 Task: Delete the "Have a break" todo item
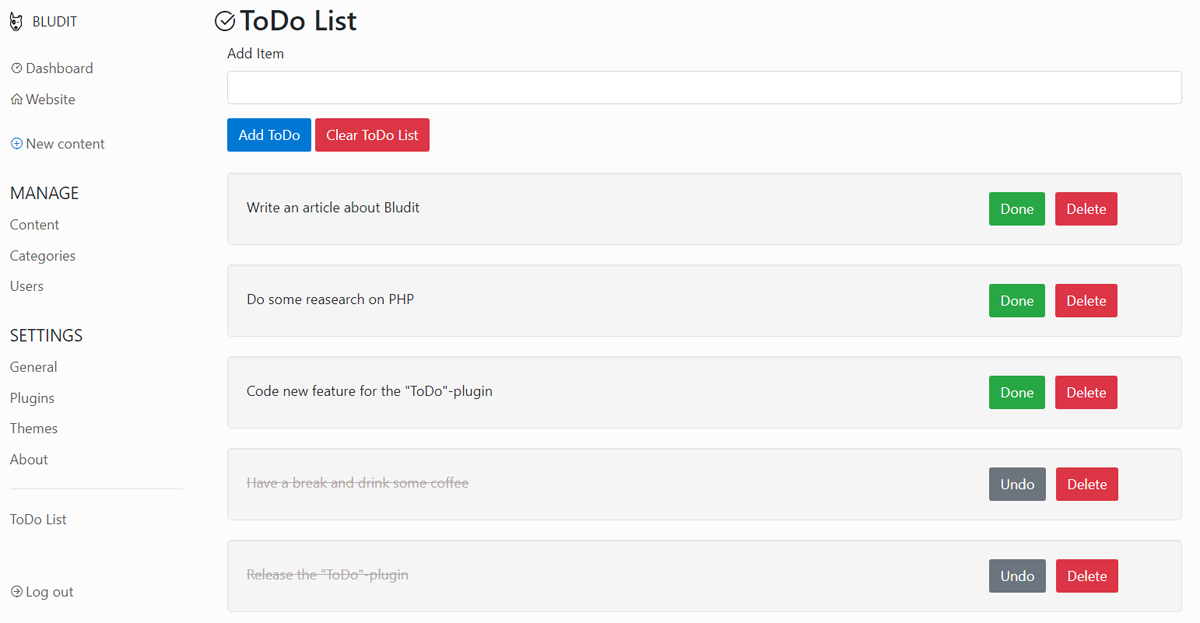1086,484
